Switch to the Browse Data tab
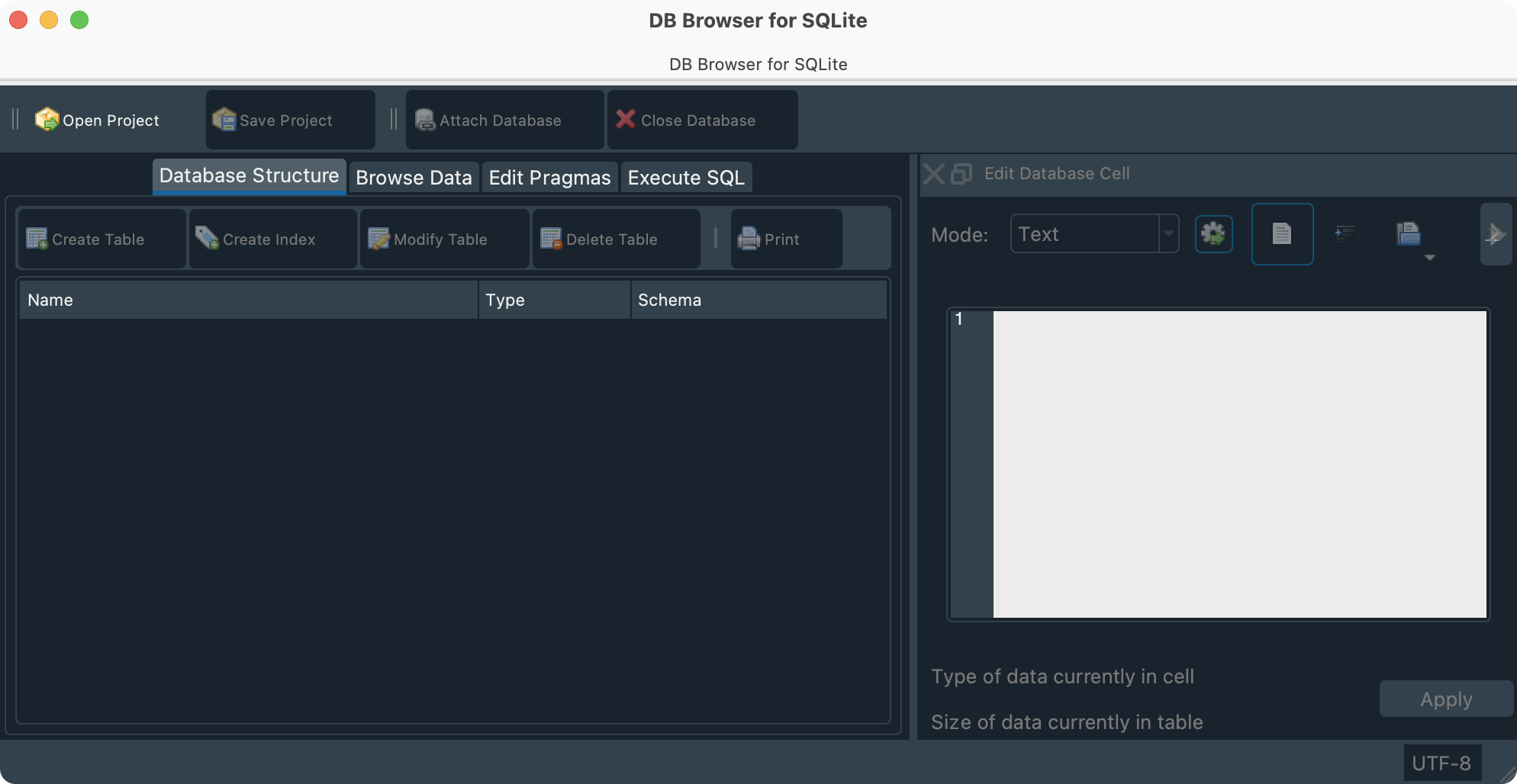 tap(414, 177)
